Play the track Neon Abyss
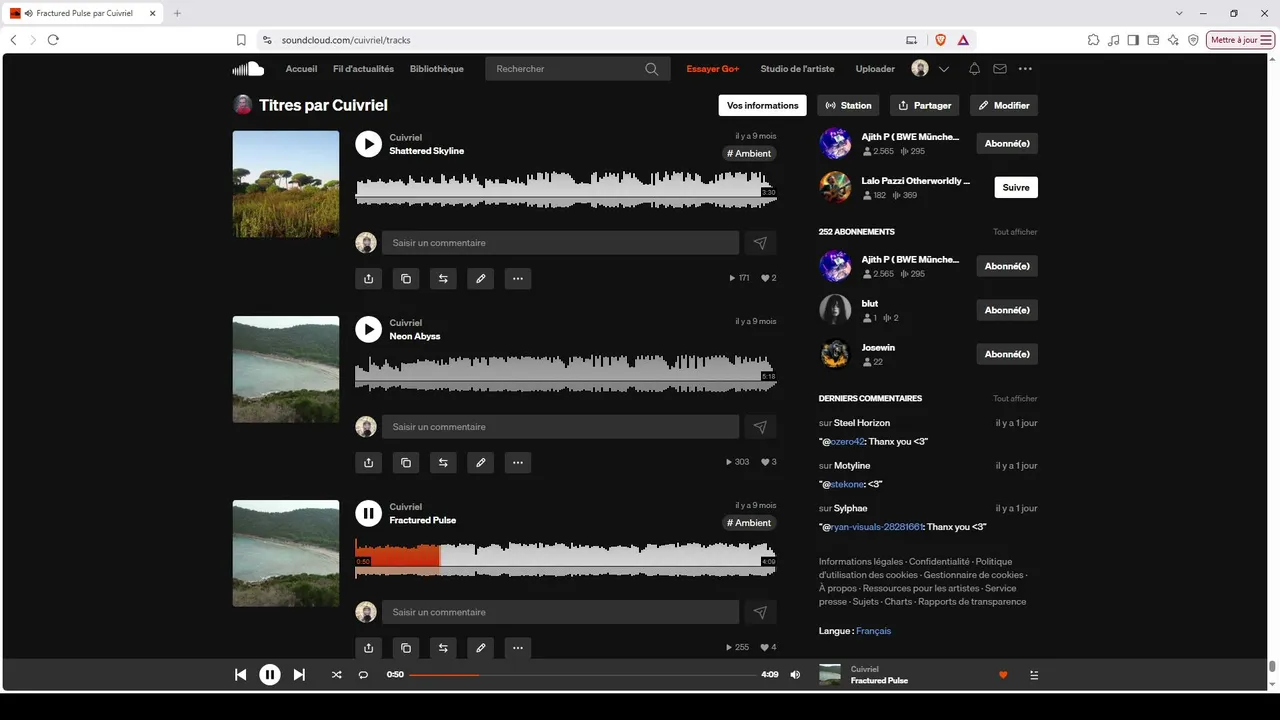The image size is (1280, 720). [368, 329]
